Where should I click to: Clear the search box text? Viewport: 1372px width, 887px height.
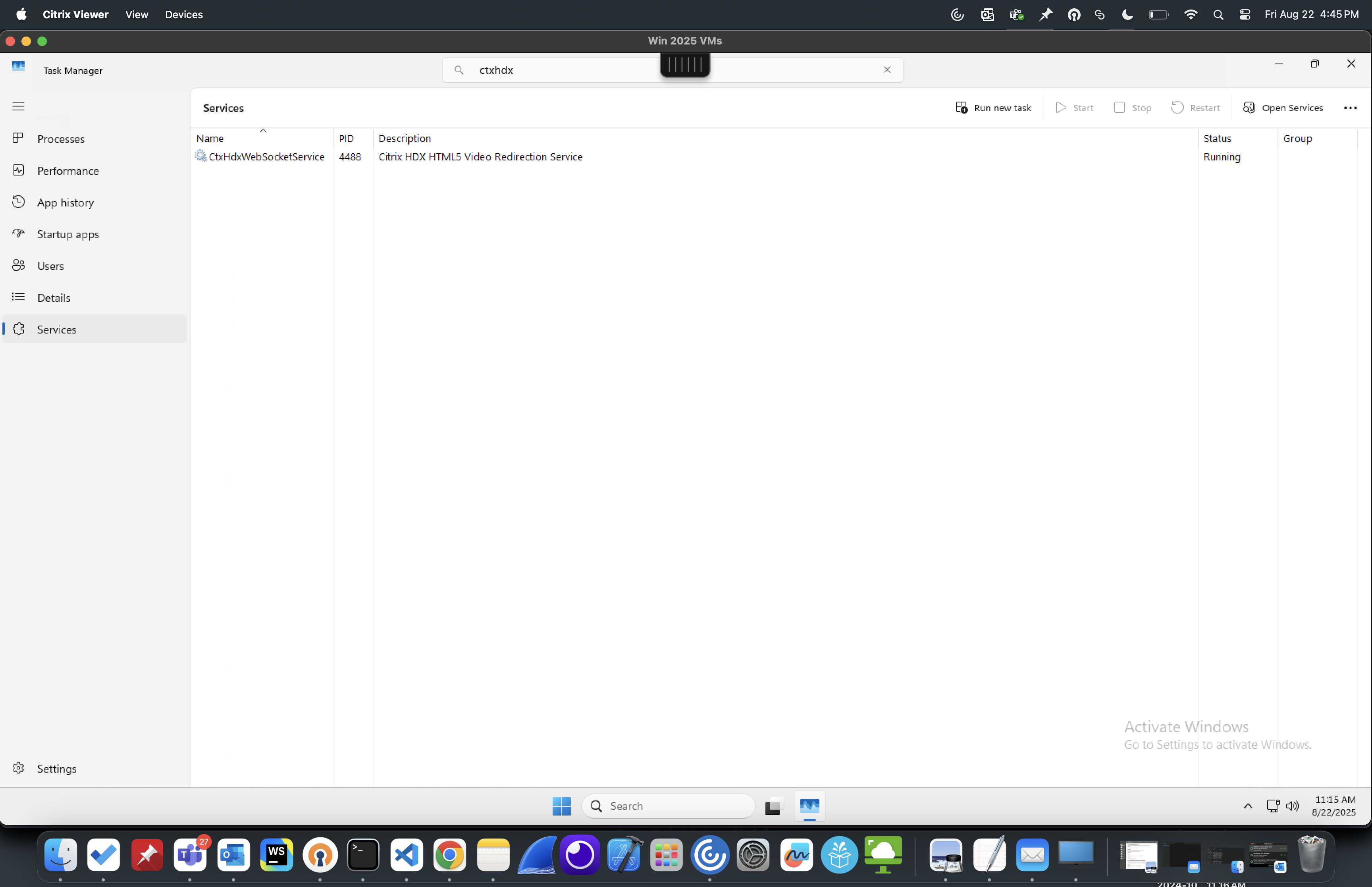(886, 70)
